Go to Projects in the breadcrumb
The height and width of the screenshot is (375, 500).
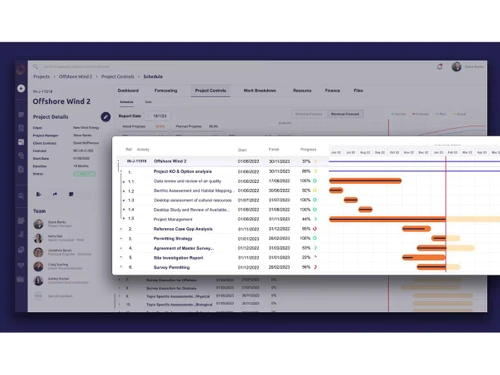(x=42, y=77)
